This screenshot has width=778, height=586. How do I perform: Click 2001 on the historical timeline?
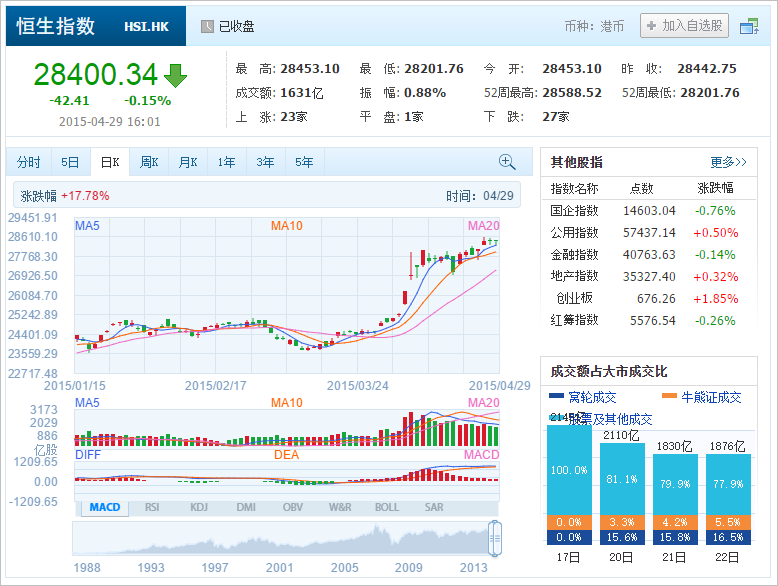click(x=279, y=568)
